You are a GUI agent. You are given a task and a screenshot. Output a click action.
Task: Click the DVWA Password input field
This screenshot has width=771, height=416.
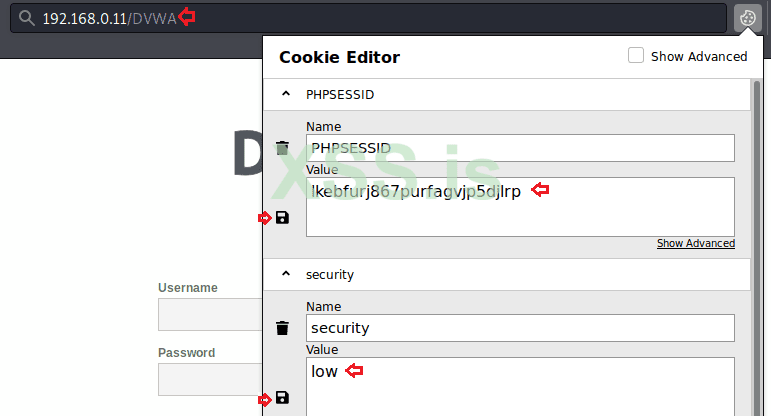pos(209,379)
